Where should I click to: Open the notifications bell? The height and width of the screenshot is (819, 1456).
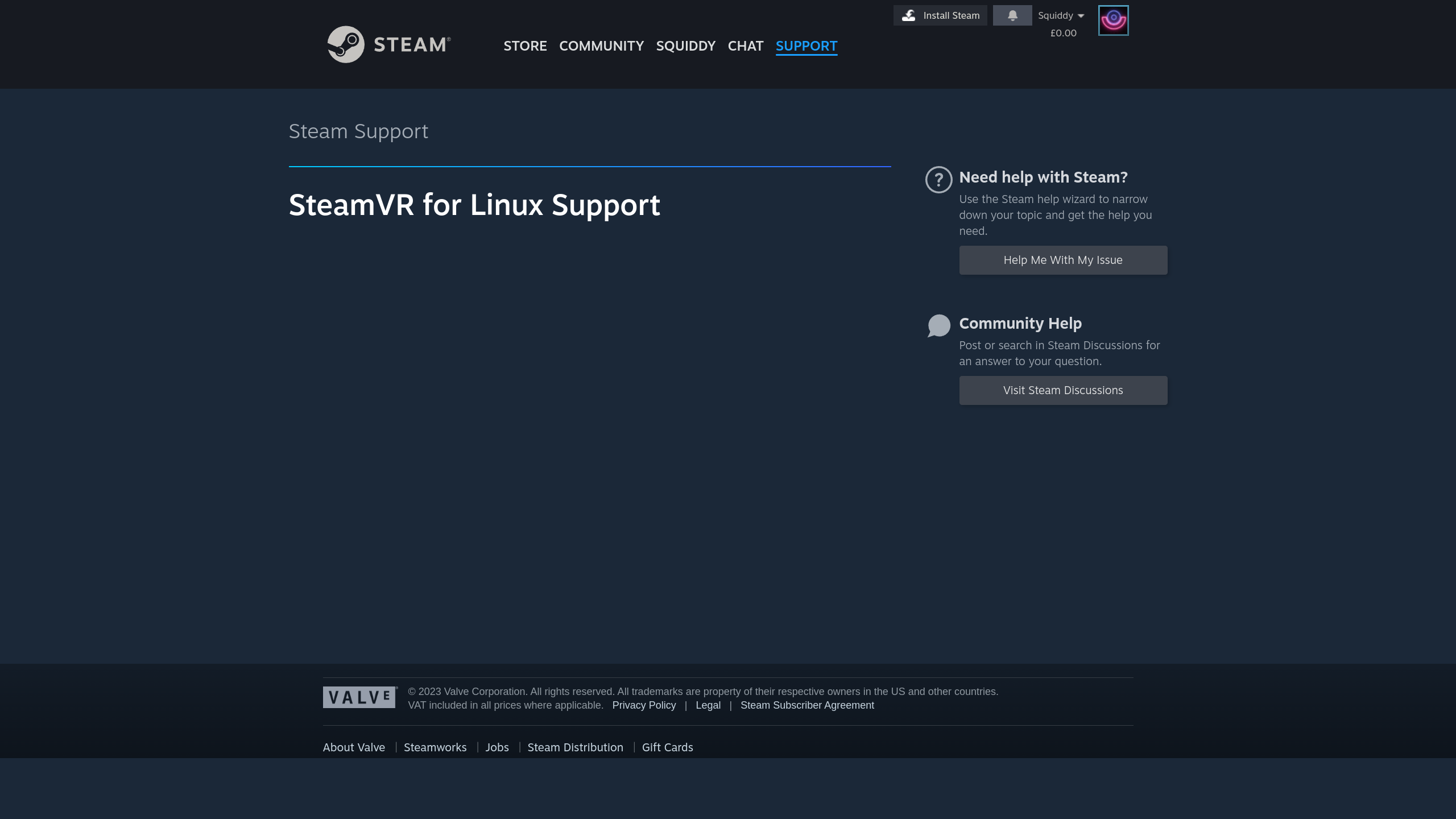click(1012, 15)
